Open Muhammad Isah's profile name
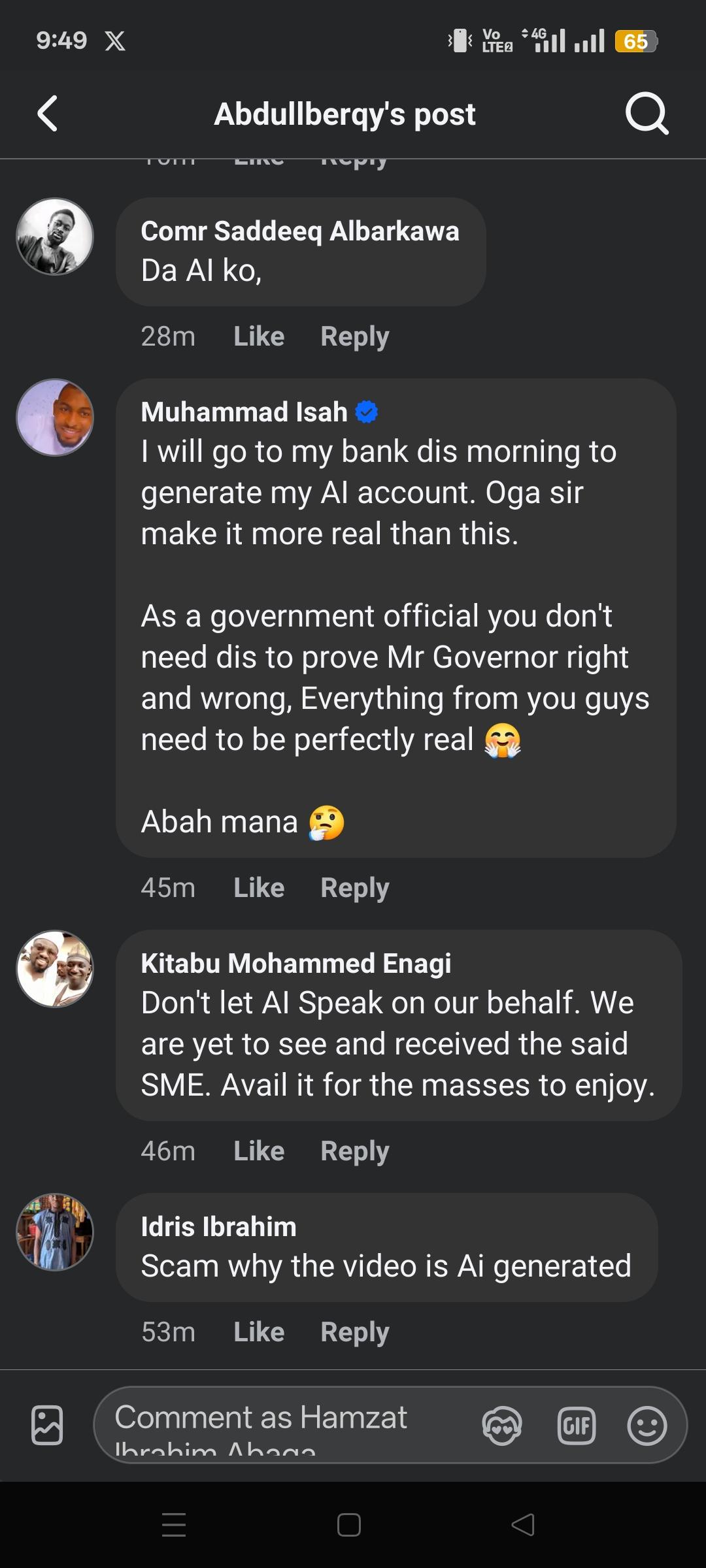 click(x=244, y=412)
